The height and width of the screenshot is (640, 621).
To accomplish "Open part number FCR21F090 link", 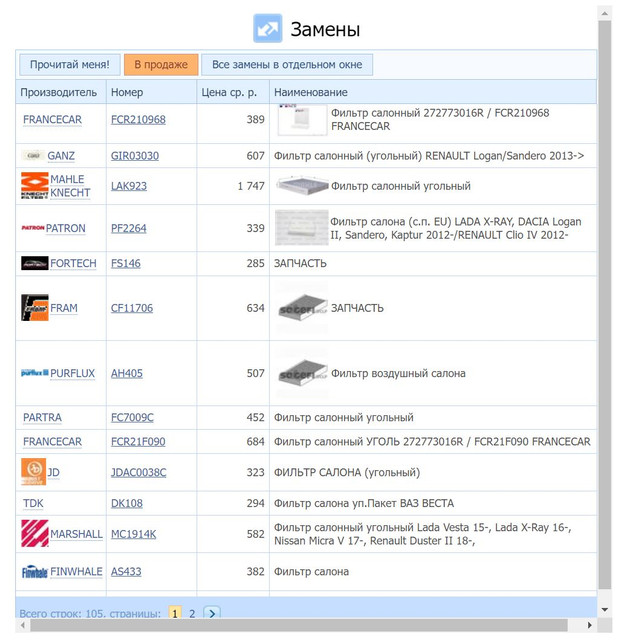I will click(138, 442).
